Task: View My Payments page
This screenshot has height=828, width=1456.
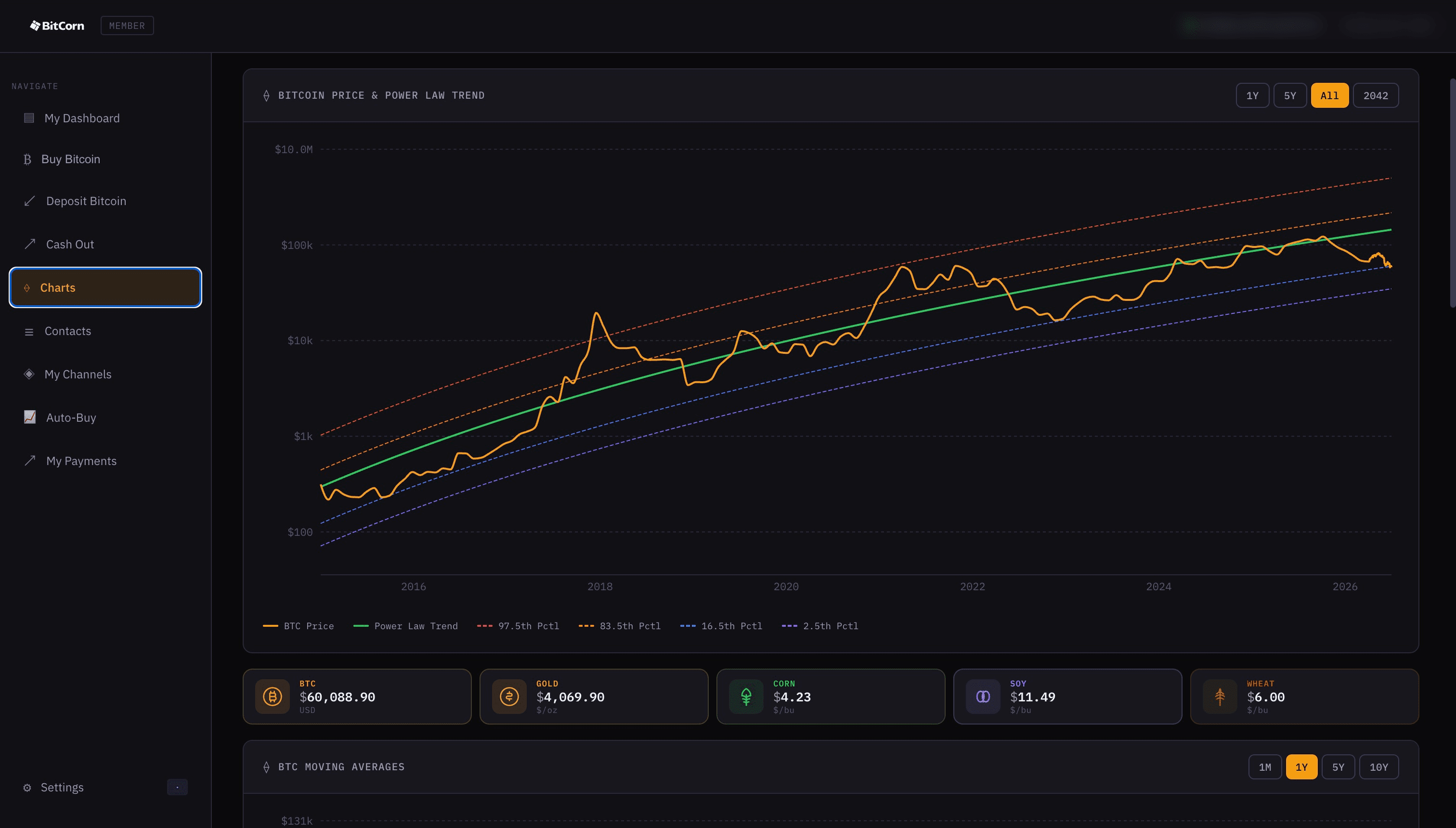Action: click(x=106, y=461)
